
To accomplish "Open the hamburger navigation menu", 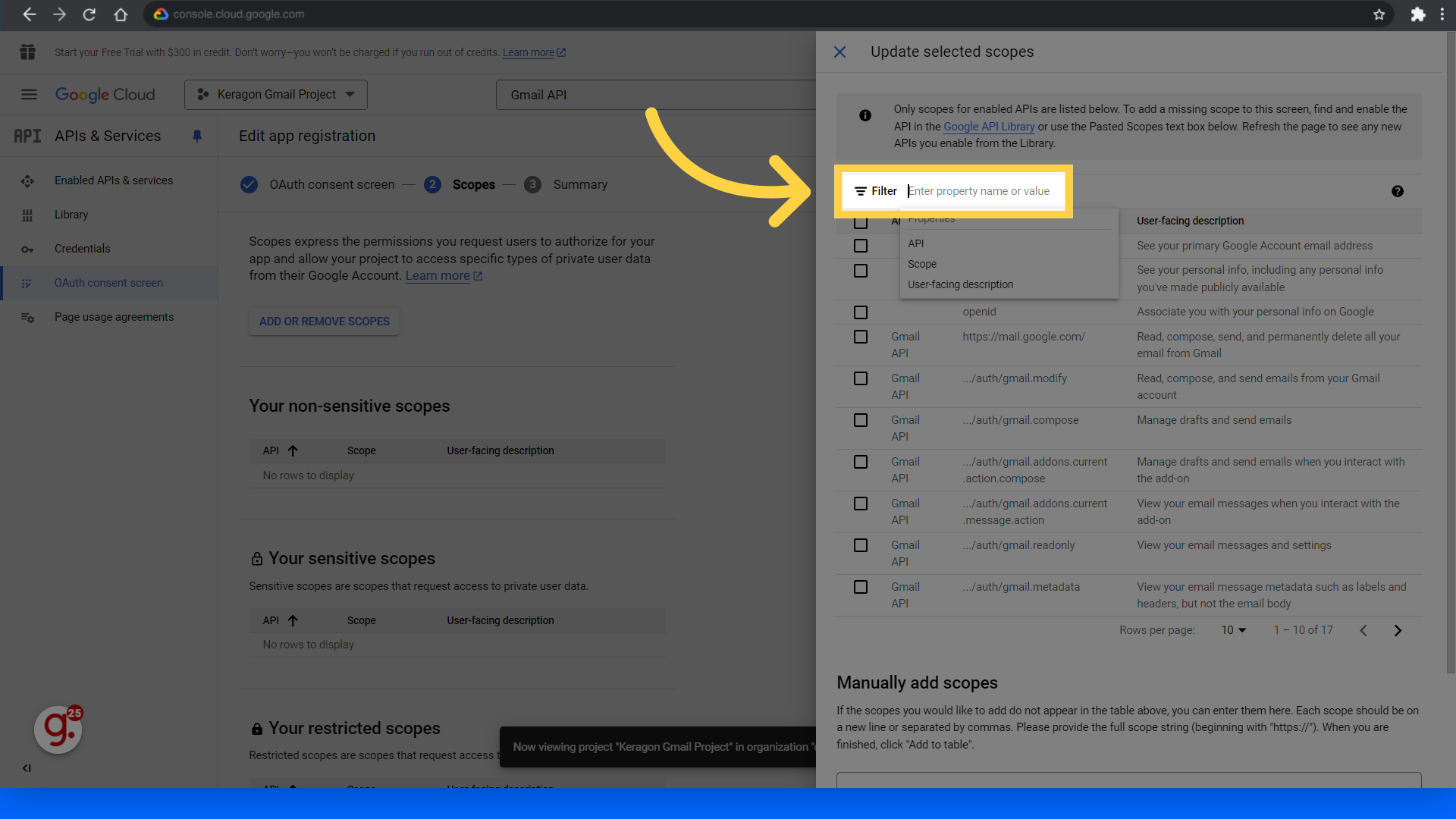I will [x=29, y=95].
